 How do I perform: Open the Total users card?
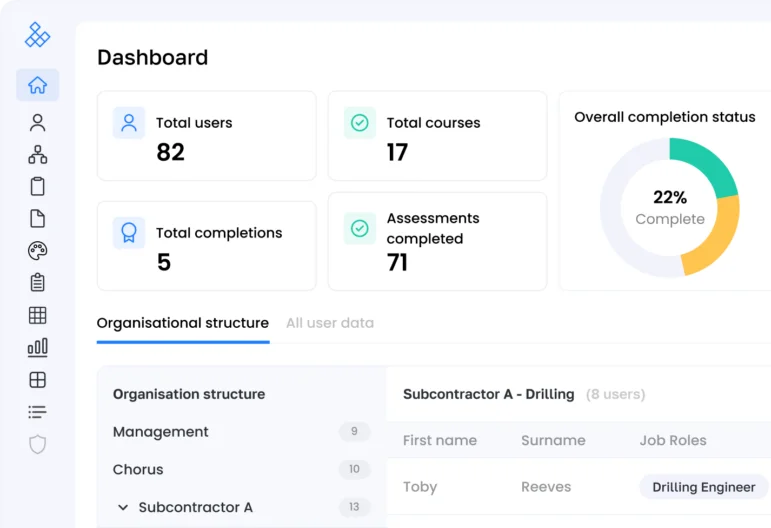(207, 136)
